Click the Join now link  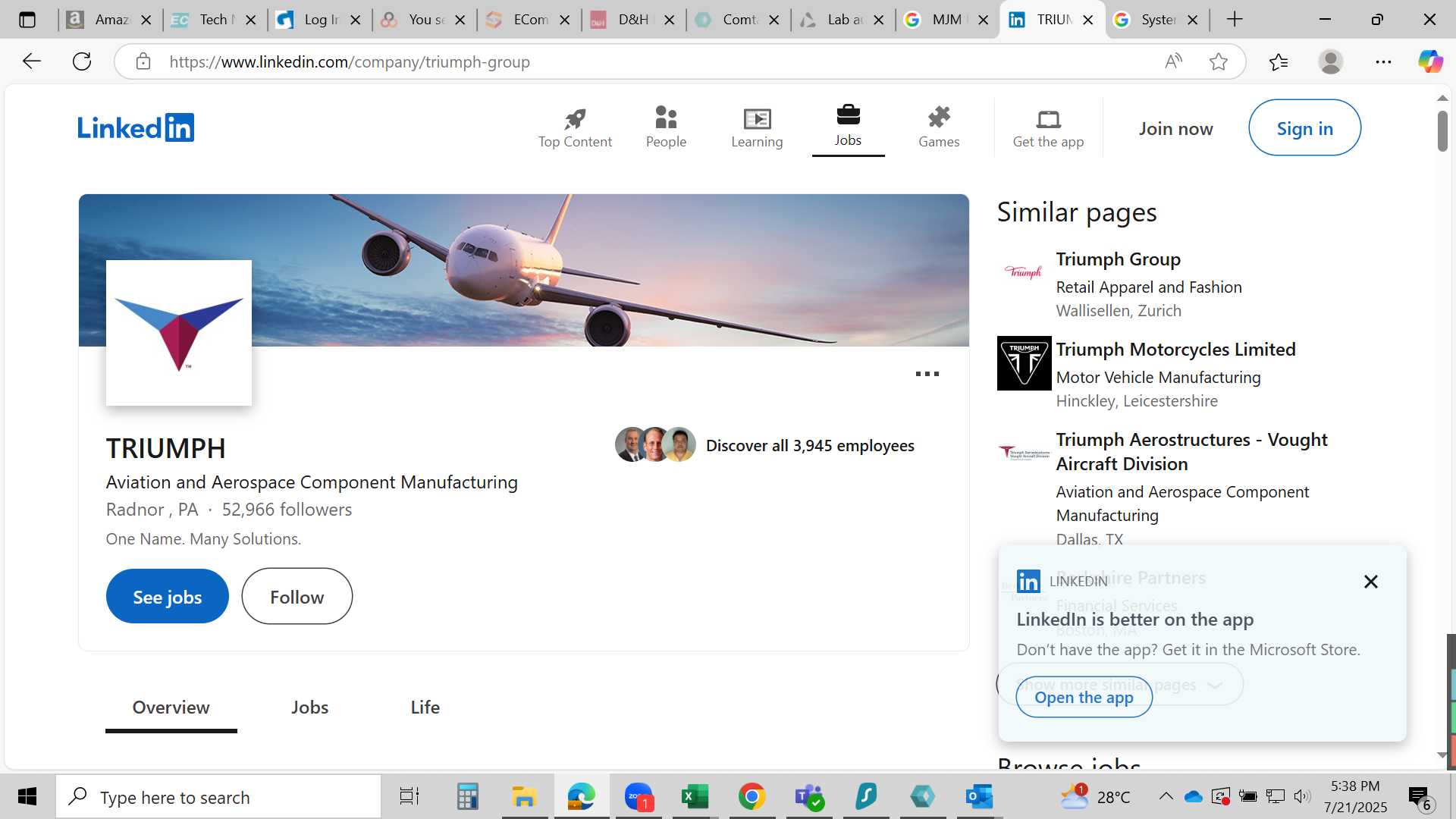click(1175, 129)
